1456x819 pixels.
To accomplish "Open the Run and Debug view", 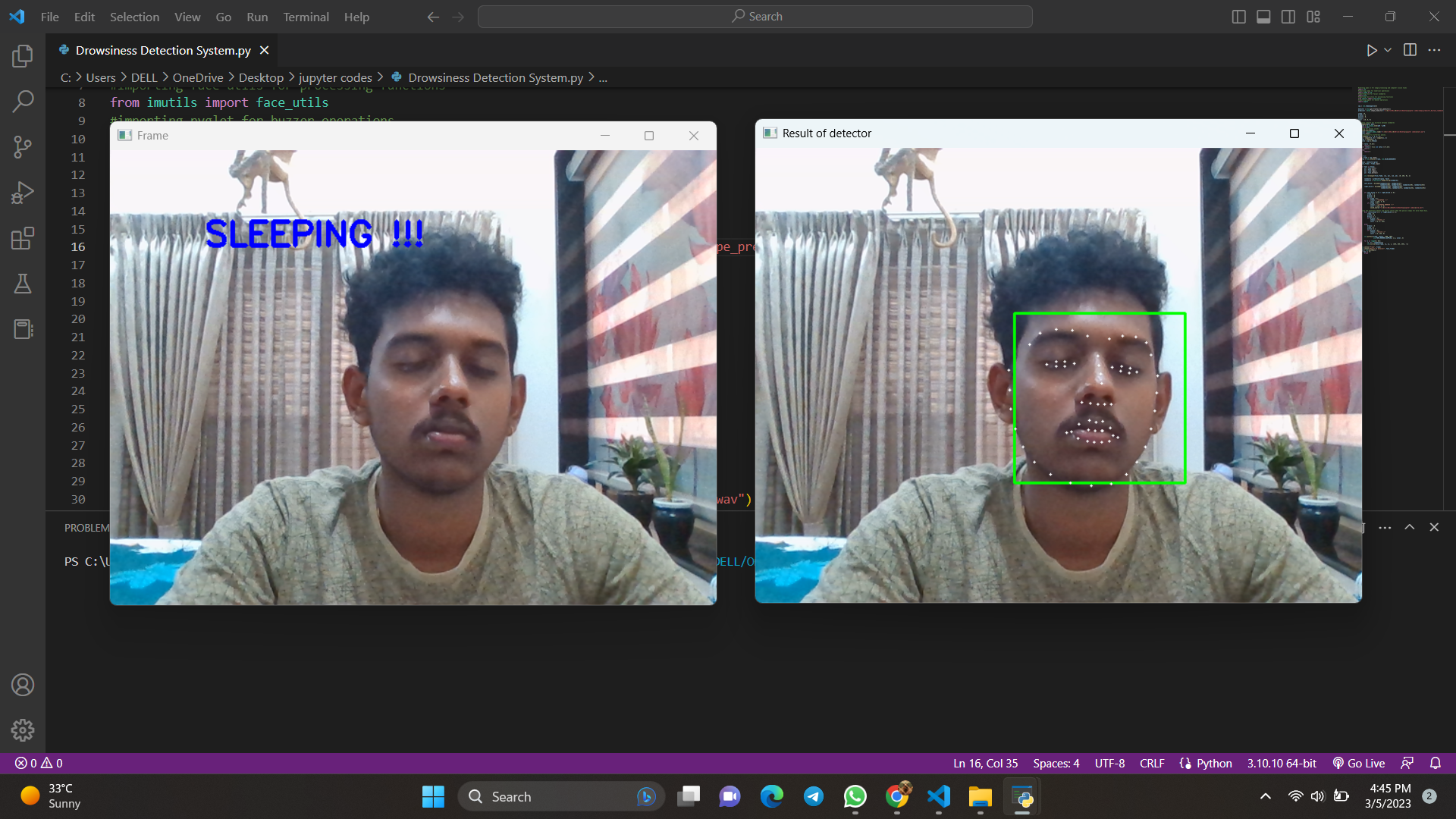I will click(23, 192).
